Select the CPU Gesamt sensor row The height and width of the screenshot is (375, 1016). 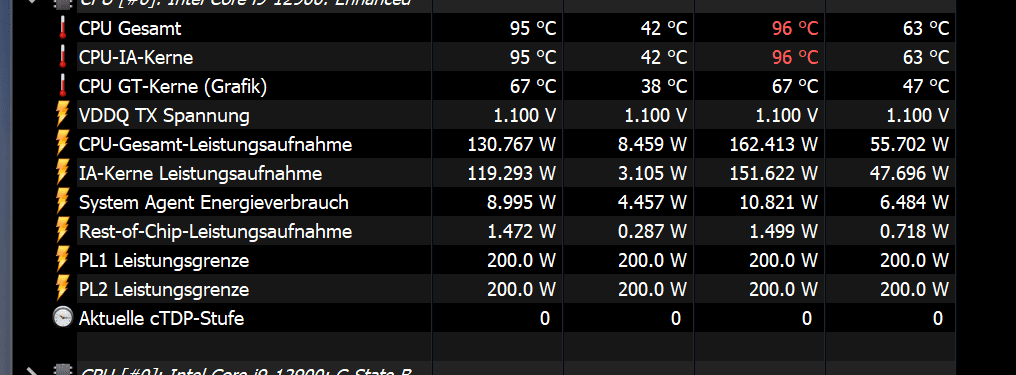[516, 28]
